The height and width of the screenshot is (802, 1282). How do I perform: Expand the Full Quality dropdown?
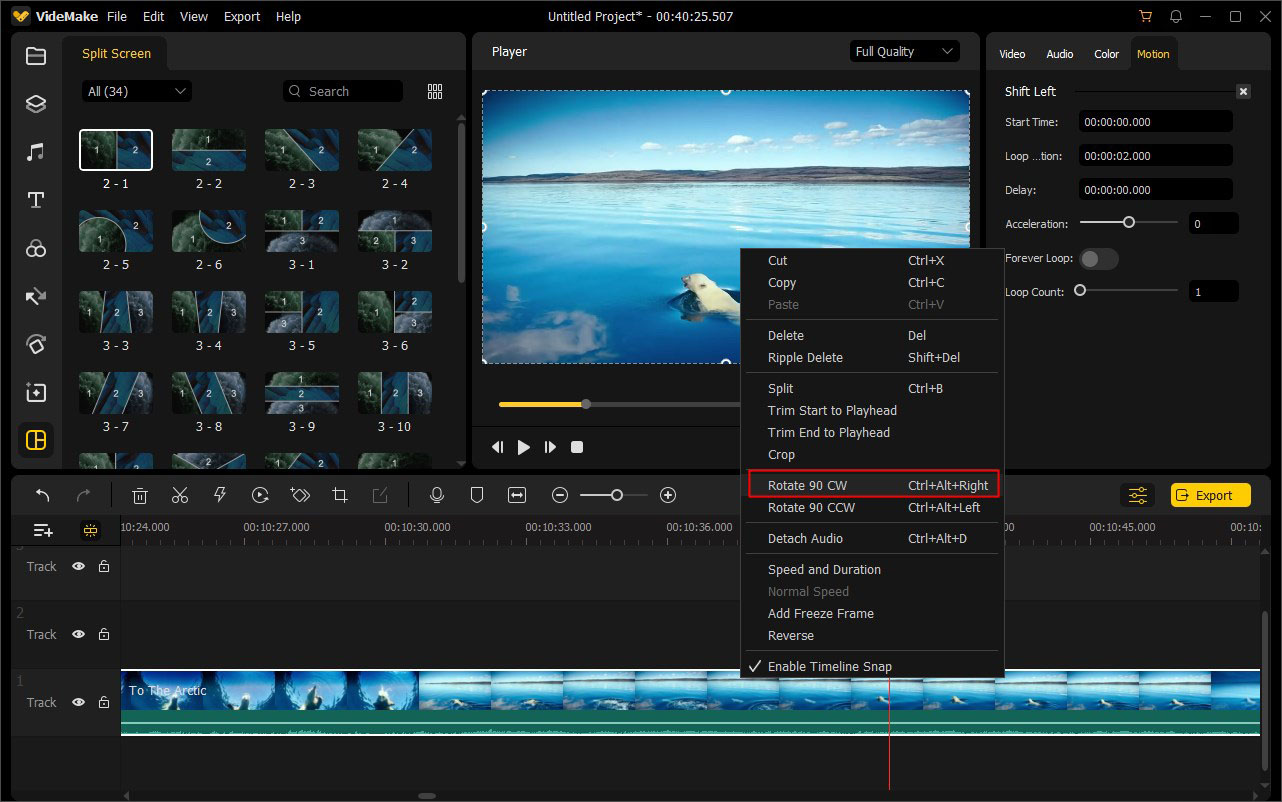pyautogui.click(x=905, y=52)
